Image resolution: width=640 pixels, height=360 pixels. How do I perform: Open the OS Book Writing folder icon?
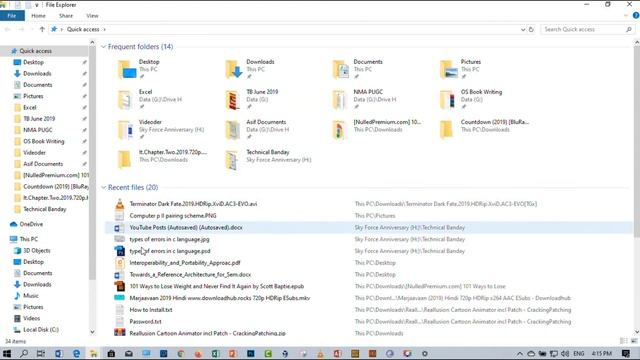(447, 99)
